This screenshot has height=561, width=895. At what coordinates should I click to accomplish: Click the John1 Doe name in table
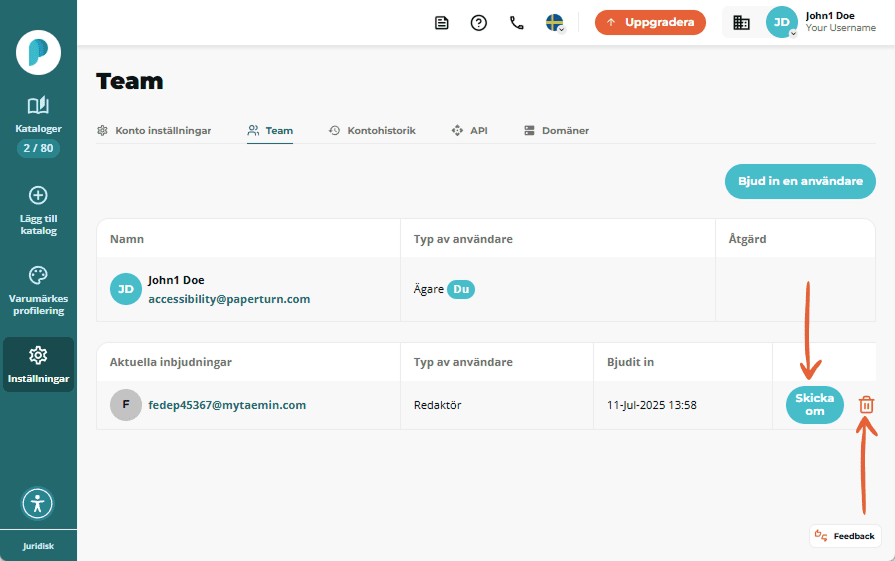176,280
